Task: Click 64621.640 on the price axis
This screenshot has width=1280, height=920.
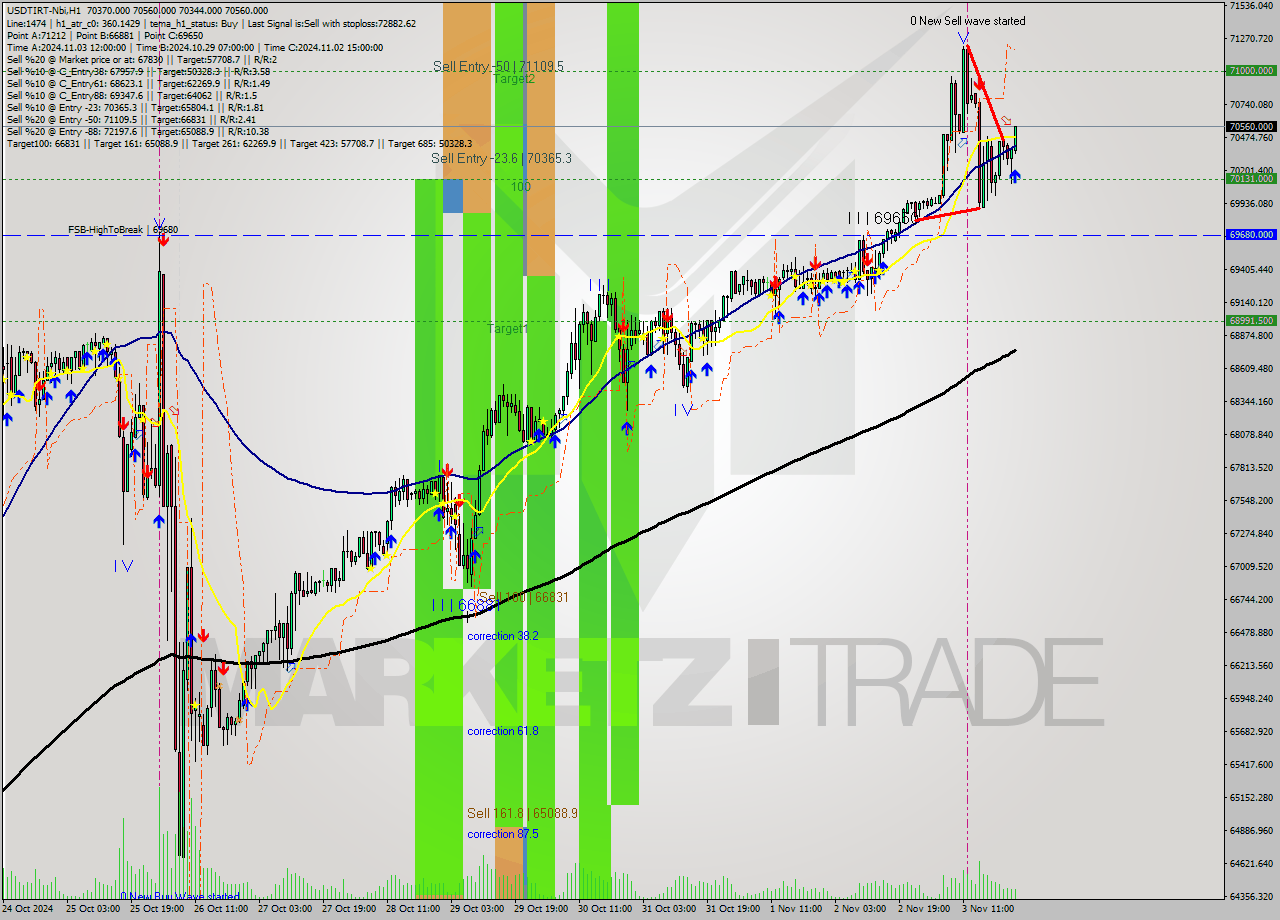Action: pos(1251,864)
